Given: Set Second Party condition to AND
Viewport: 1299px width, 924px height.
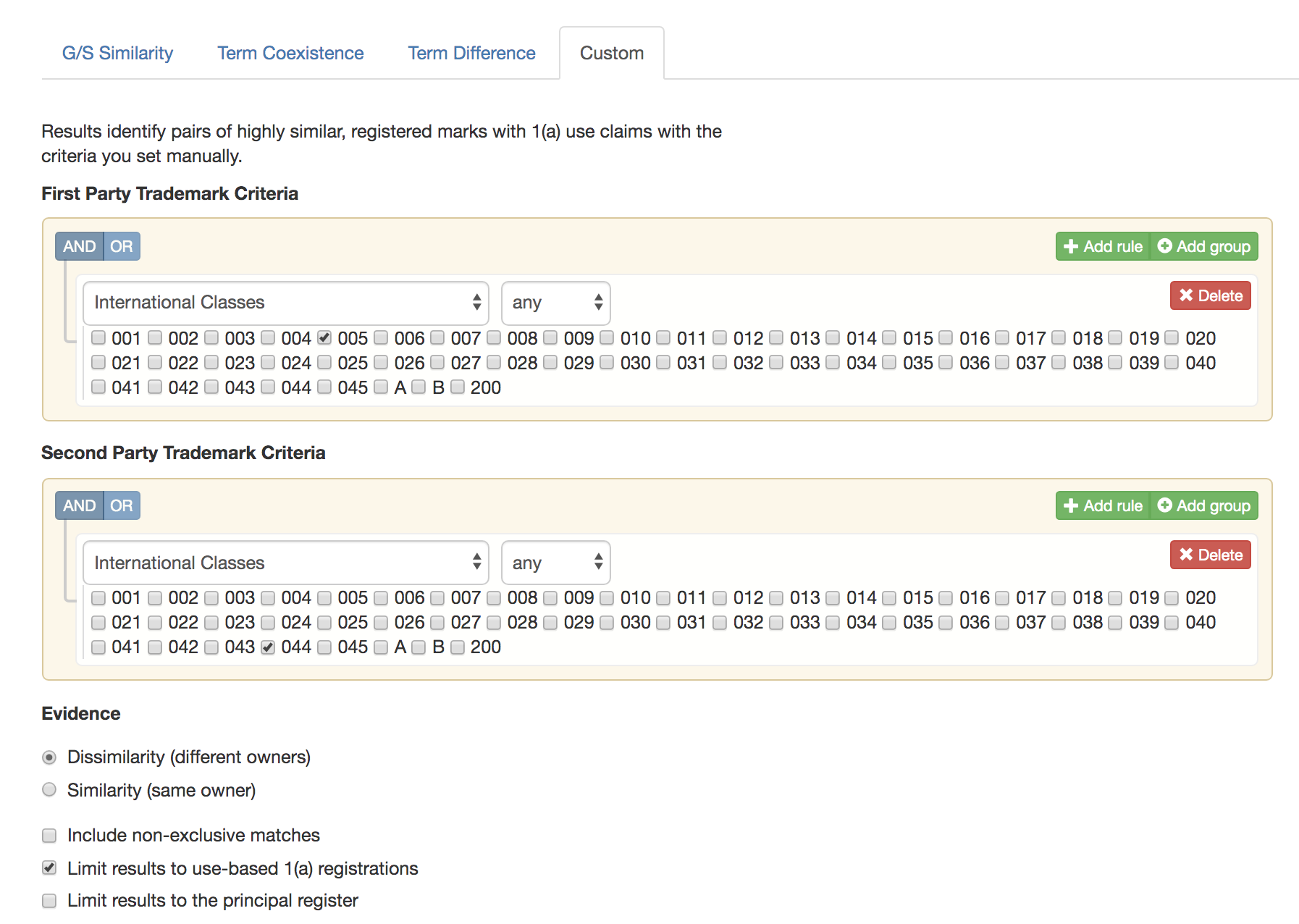Looking at the screenshot, I should tap(79, 505).
